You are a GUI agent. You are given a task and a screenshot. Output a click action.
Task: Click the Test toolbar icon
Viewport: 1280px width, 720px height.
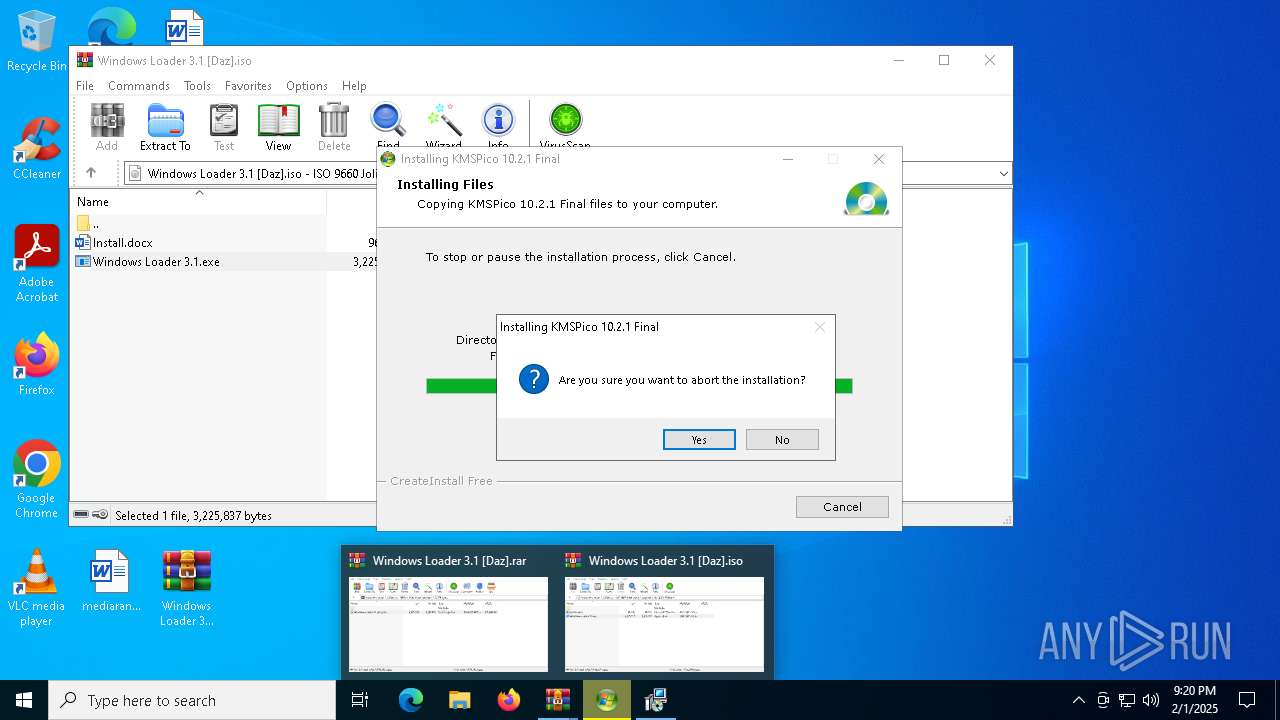224,127
